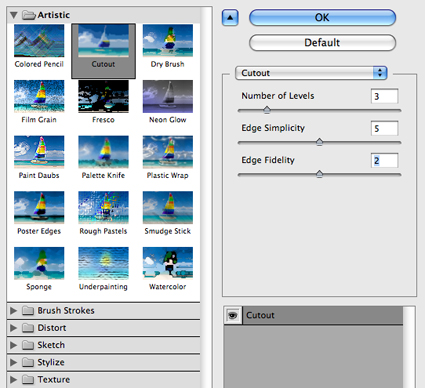The image size is (425, 388).
Task: Click the OK button
Action: click(x=322, y=18)
